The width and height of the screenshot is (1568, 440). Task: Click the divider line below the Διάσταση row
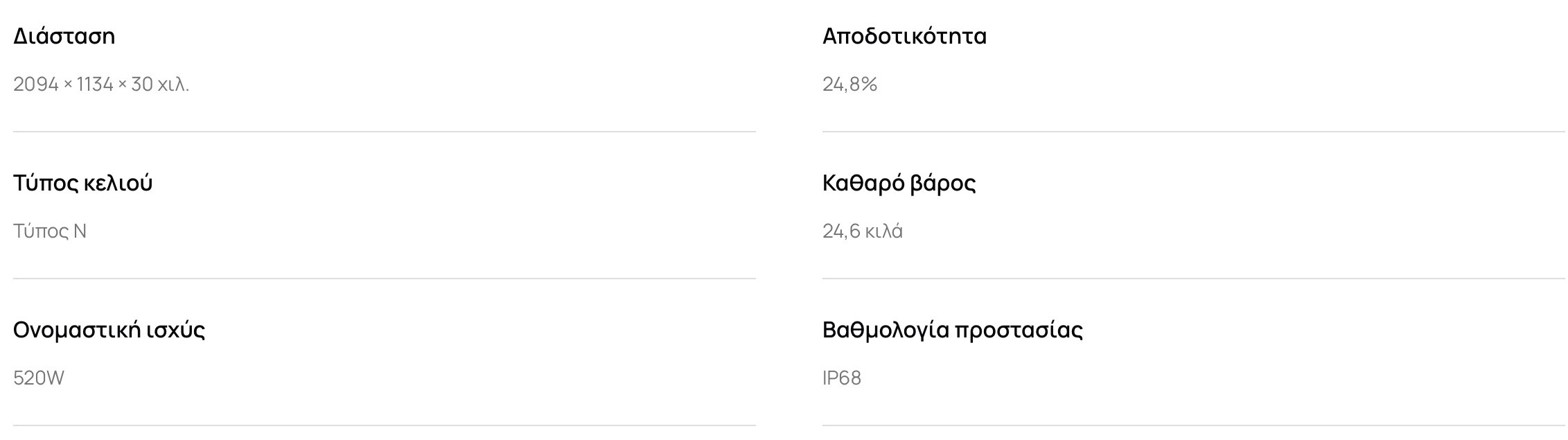pos(384,132)
